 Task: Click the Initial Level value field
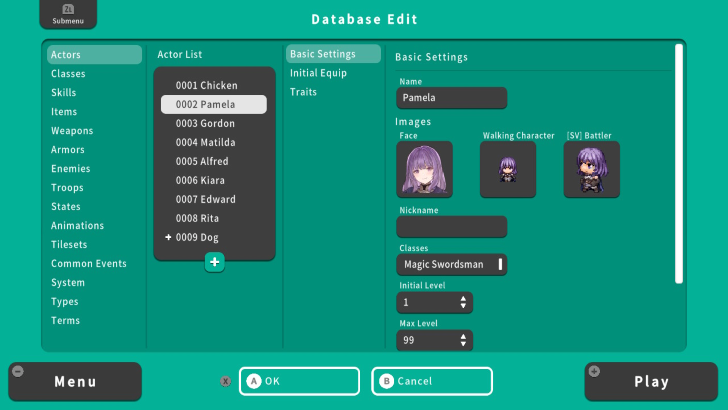tap(435, 303)
